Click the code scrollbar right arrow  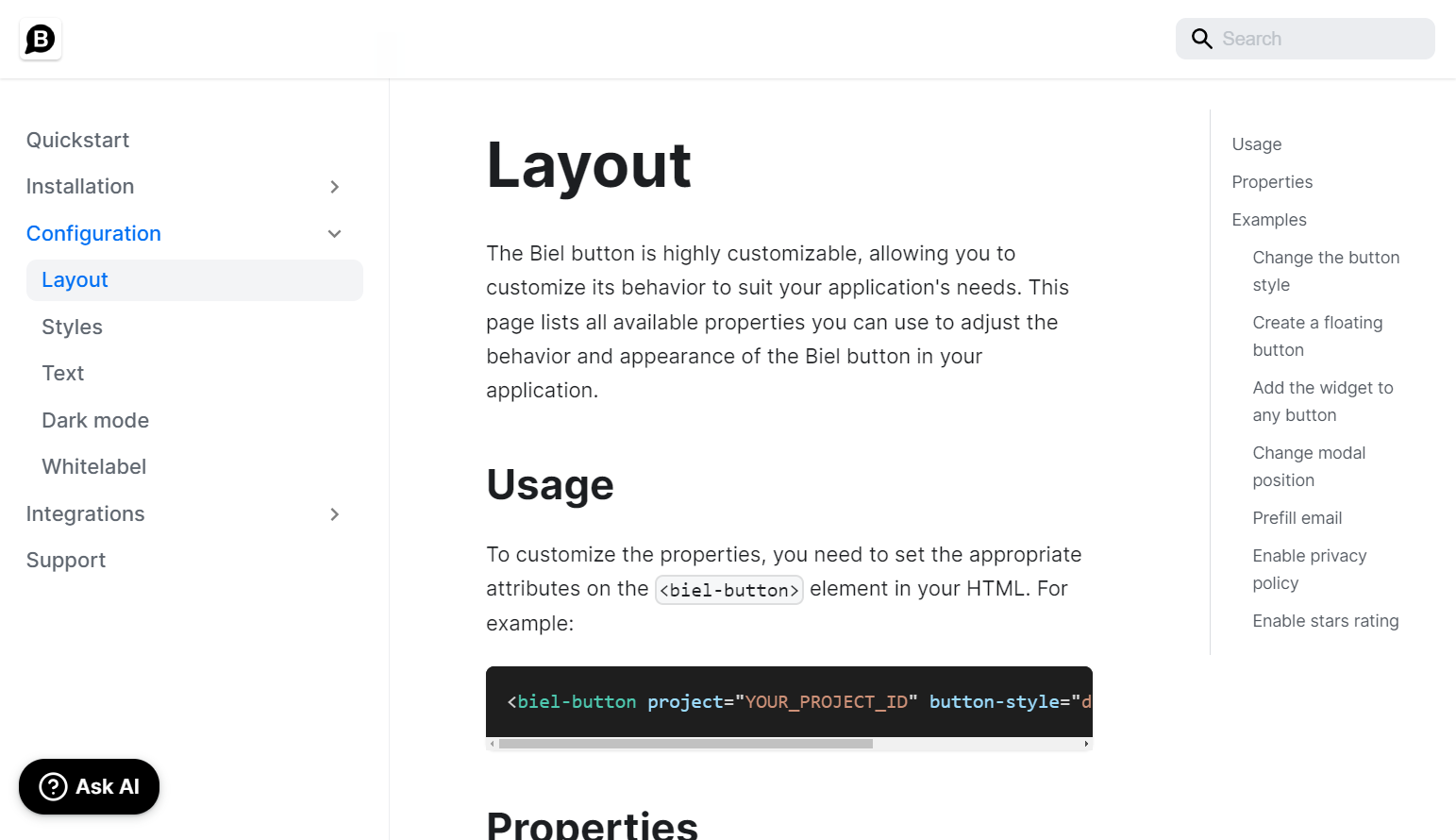point(1086,744)
